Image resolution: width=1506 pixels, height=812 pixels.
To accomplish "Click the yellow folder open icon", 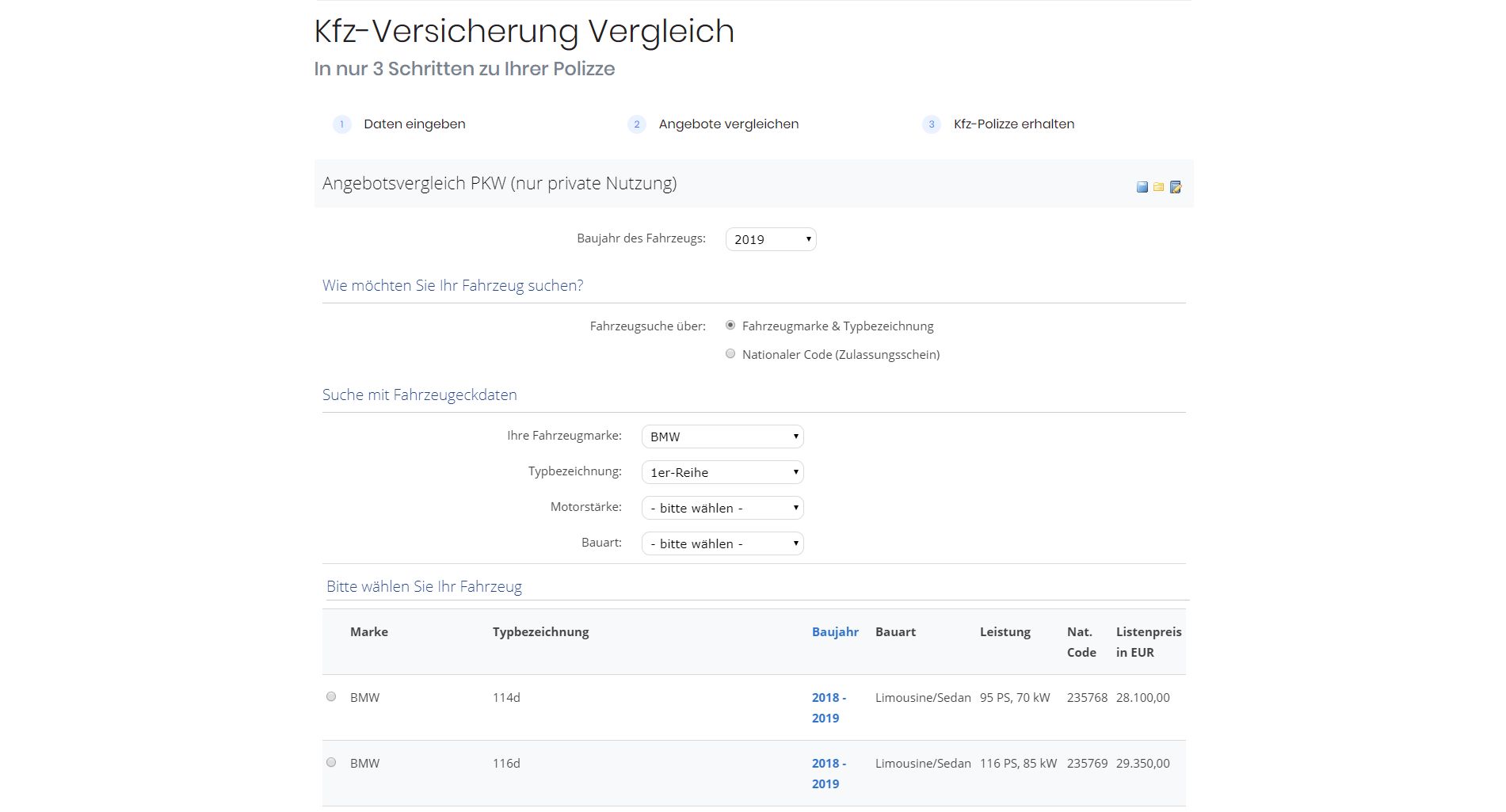I will [x=1158, y=187].
